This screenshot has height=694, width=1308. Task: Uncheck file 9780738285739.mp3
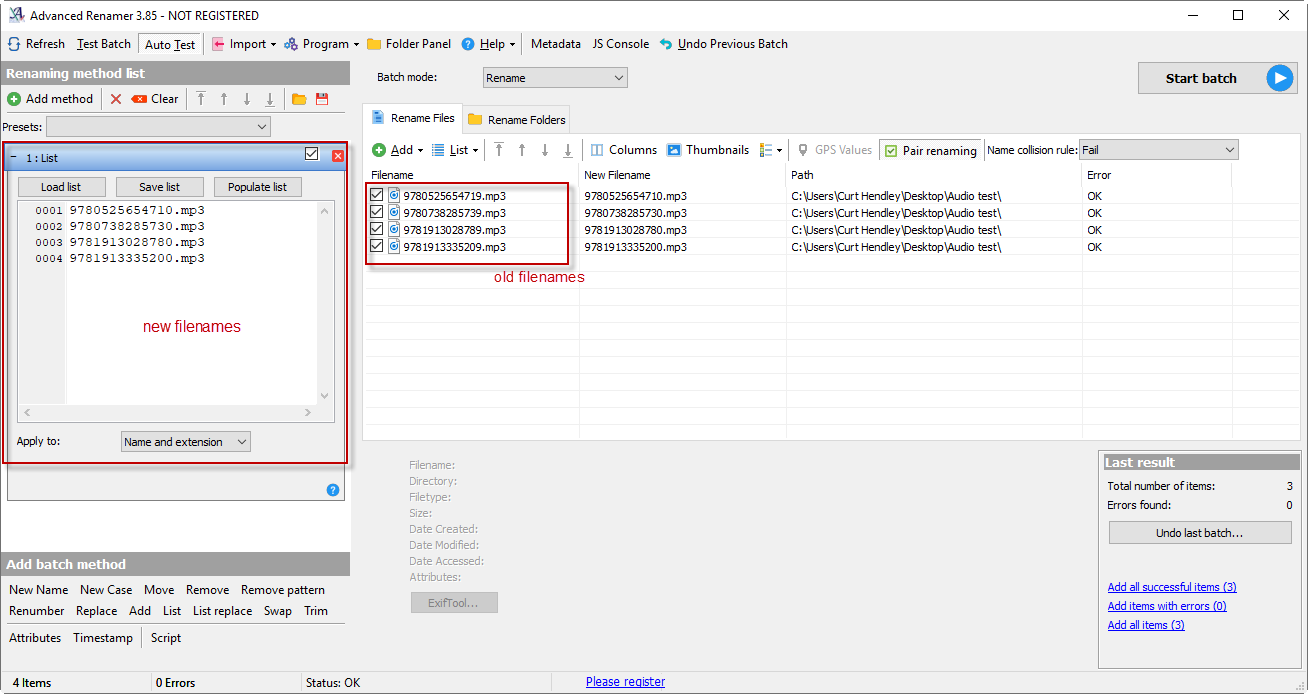point(377,212)
